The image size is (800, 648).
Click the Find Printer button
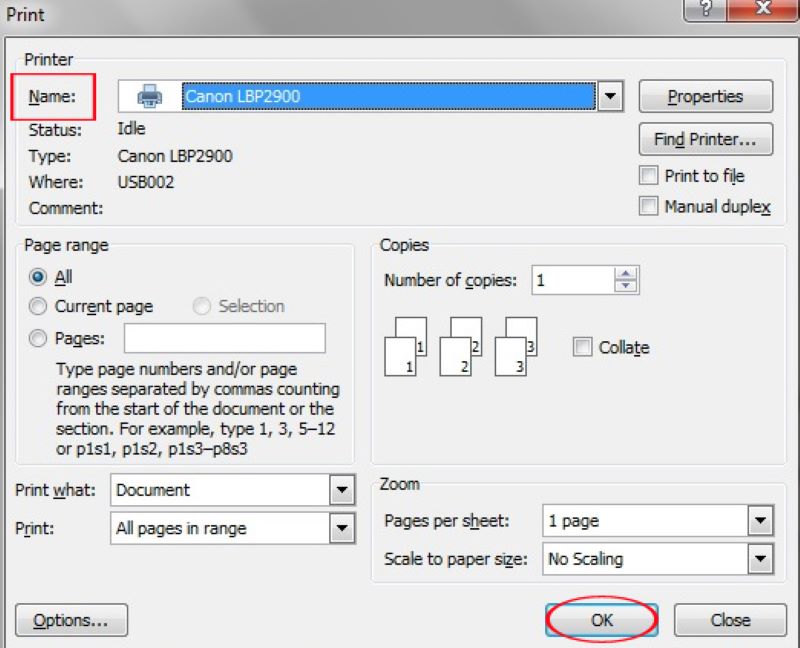(706, 139)
